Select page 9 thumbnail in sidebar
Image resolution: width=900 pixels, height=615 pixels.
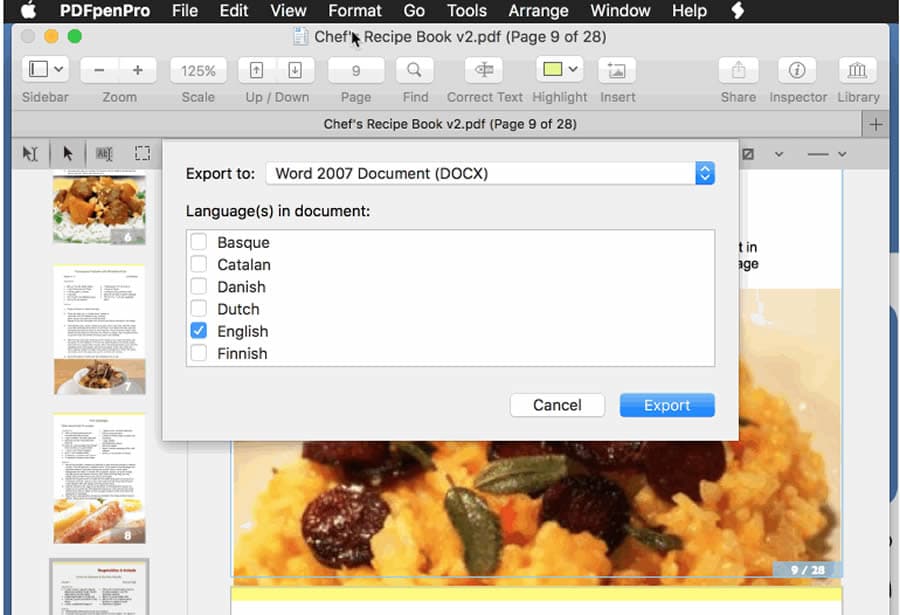pos(99,587)
